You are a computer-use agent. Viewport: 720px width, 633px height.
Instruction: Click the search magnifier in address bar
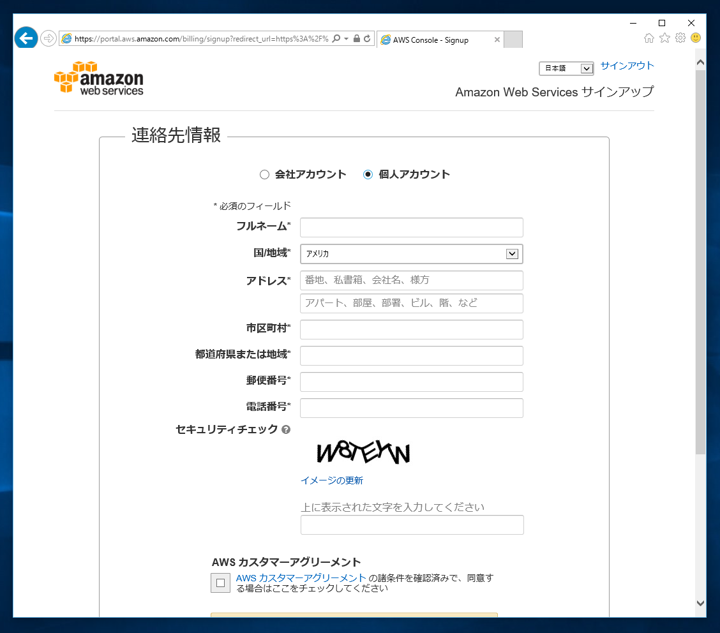[337, 39]
